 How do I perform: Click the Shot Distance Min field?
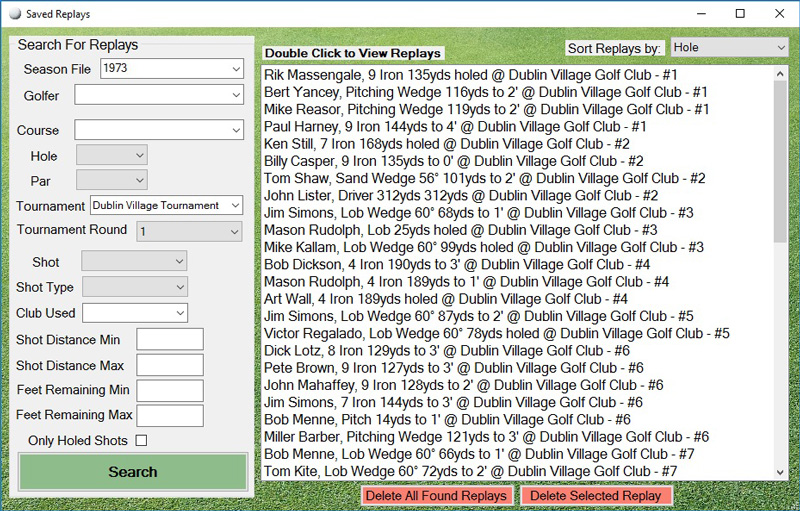pos(169,340)
